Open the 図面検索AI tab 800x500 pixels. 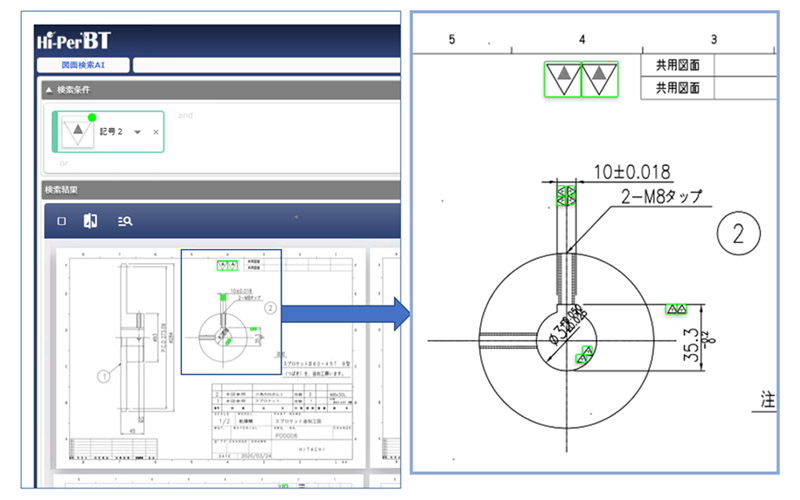click(x=83, y=66)
